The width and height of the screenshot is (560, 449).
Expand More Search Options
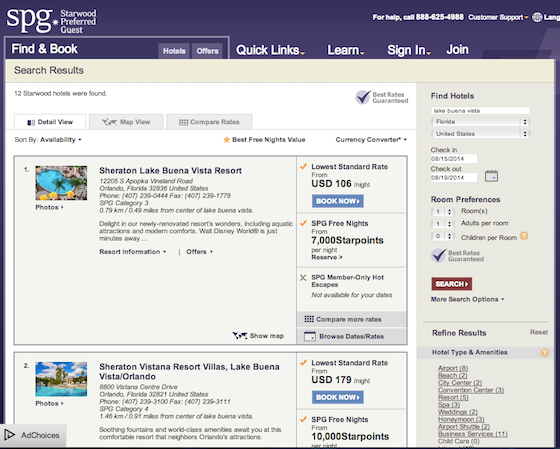[x=467, y=299]
